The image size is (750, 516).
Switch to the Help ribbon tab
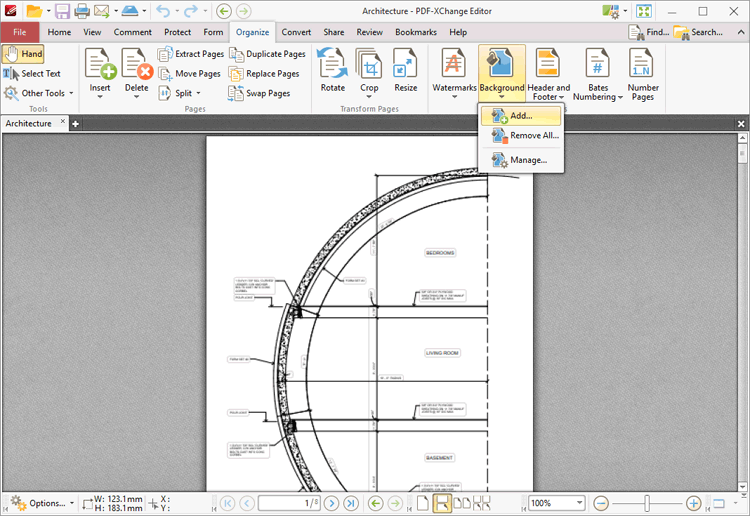point(458,32)
